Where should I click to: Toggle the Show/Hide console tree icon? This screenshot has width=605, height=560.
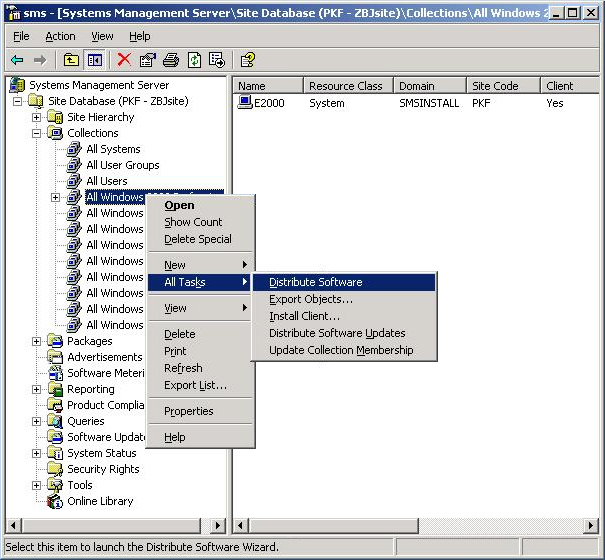click(x=95, y=60)
